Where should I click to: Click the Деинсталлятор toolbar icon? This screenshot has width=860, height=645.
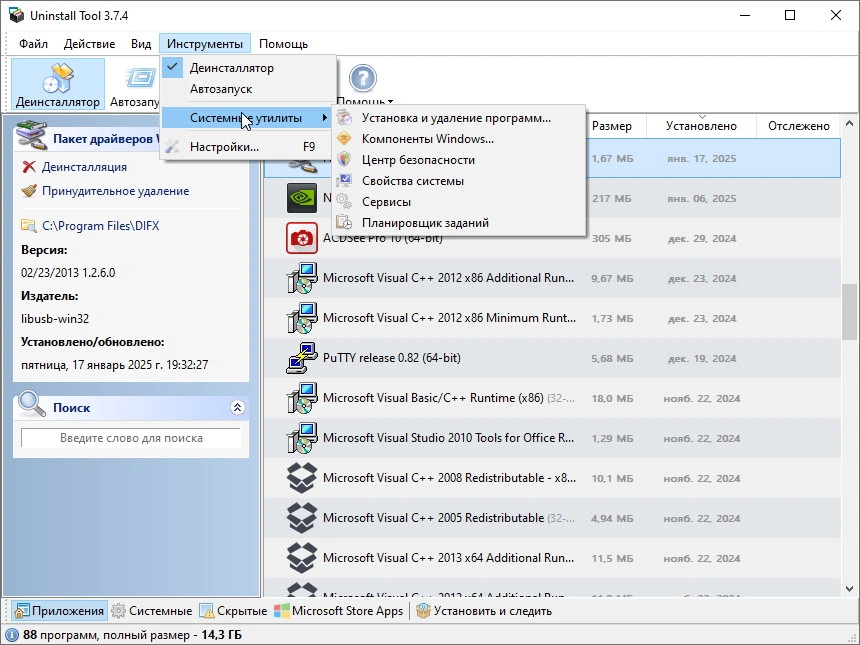tap(58, 78)
